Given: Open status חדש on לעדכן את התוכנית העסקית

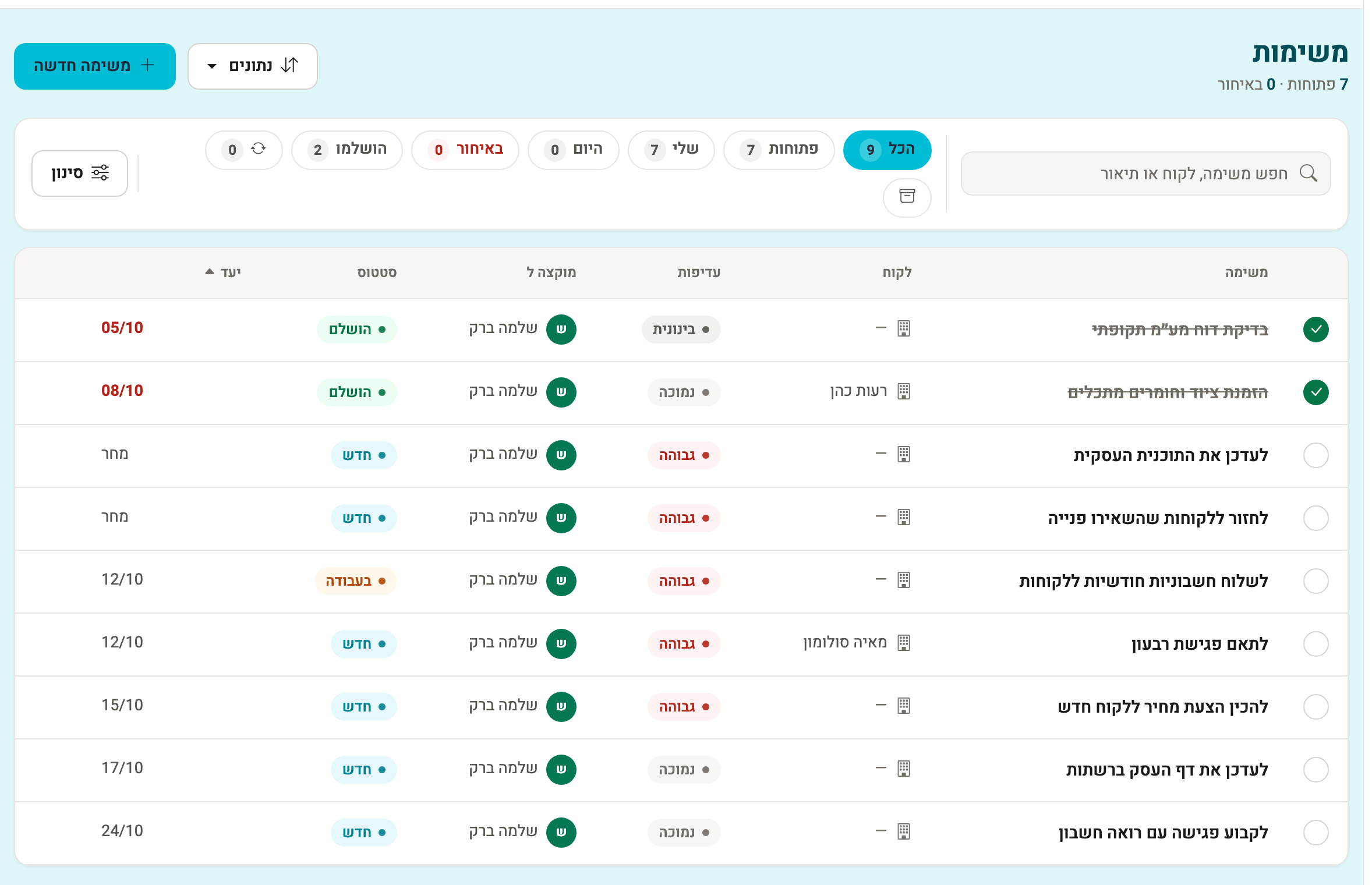Looking at the screenshot, I should coord(363,455).
